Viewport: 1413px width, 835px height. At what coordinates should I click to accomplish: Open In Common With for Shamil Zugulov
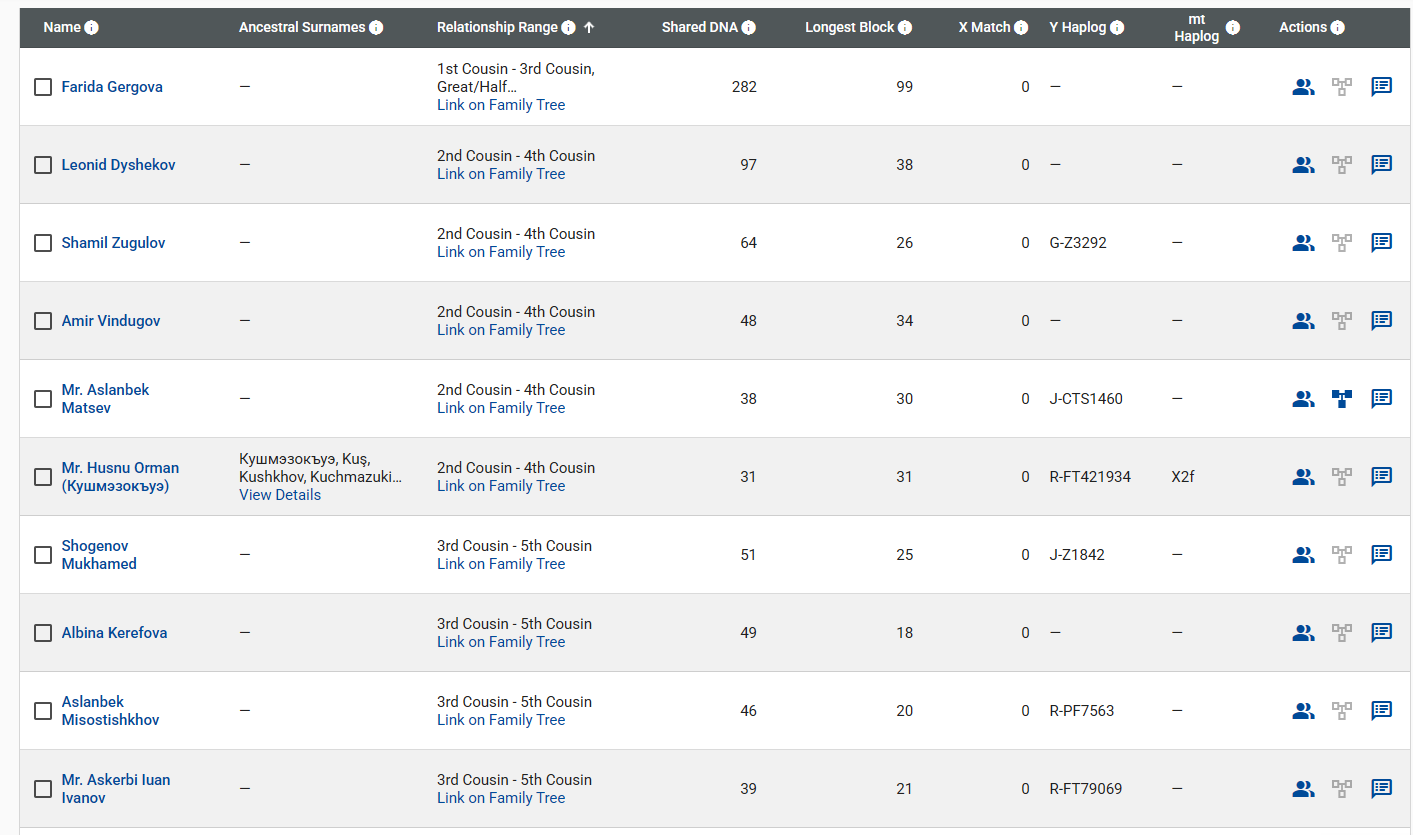(1303, 243)
